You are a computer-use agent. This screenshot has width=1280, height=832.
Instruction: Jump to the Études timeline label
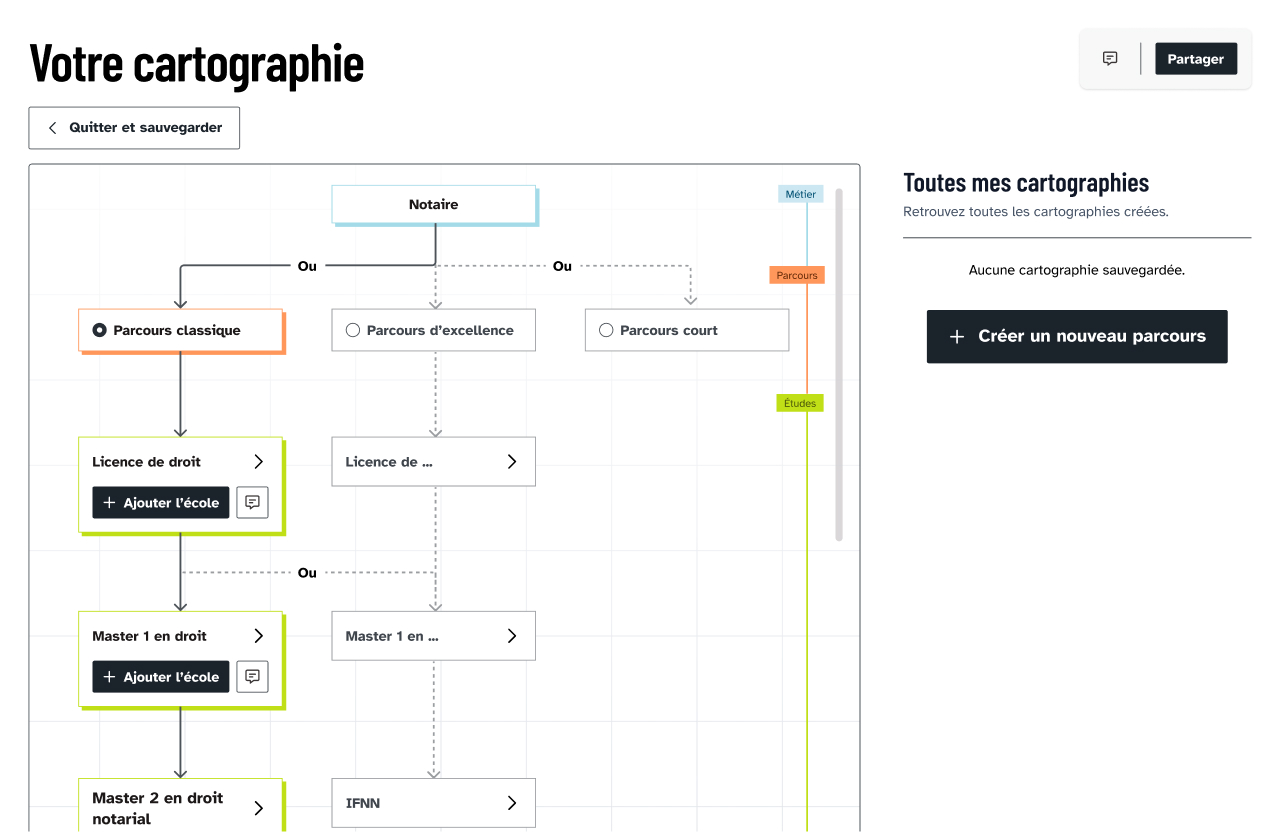[x=800, y=403]
